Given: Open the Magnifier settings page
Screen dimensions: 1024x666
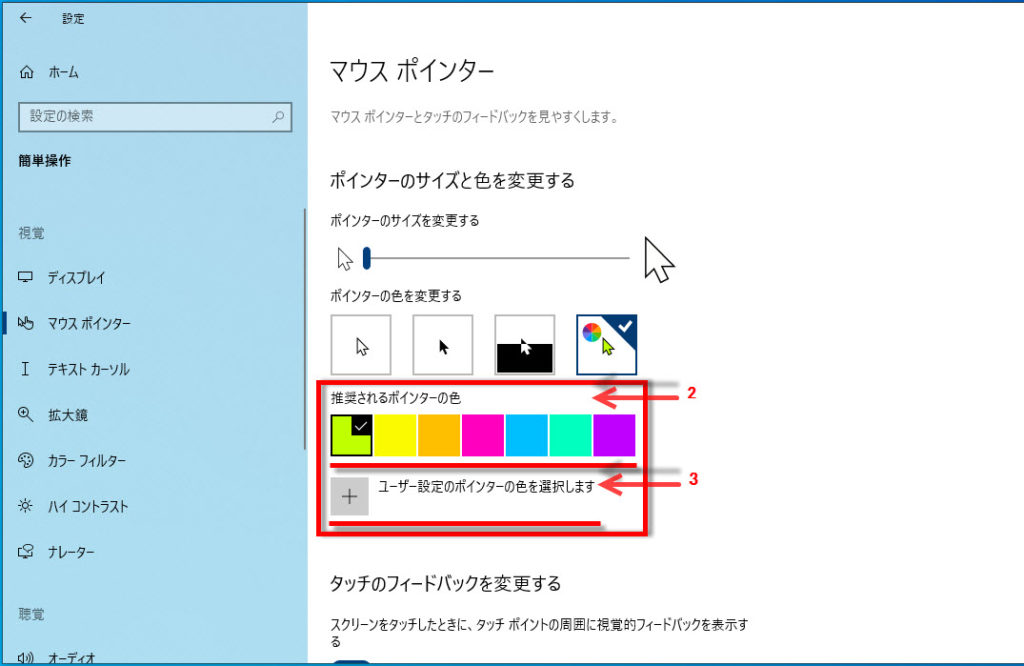Looking at the screenshot, I should (66, 414).
